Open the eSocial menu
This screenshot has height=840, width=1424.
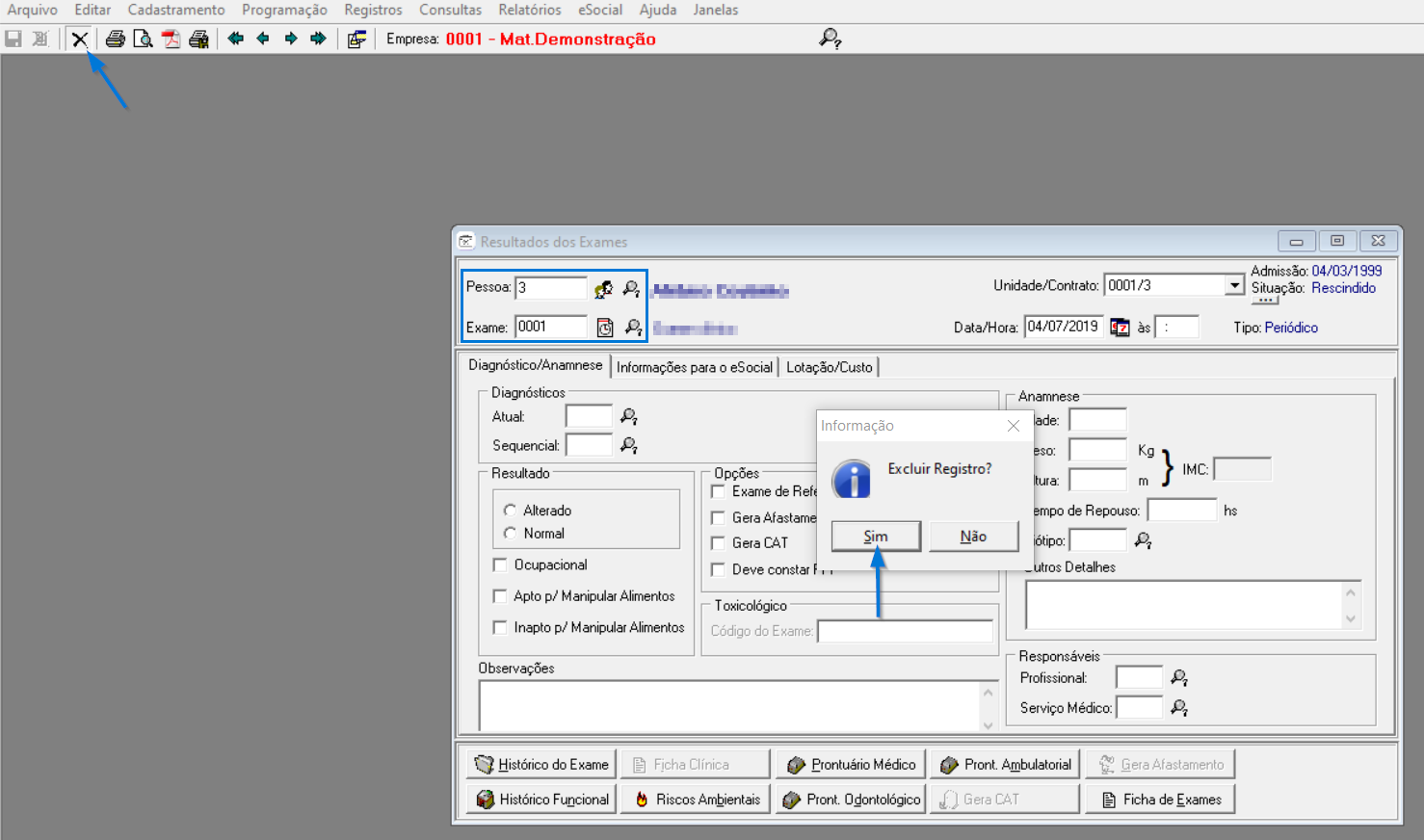click(600, 10)
